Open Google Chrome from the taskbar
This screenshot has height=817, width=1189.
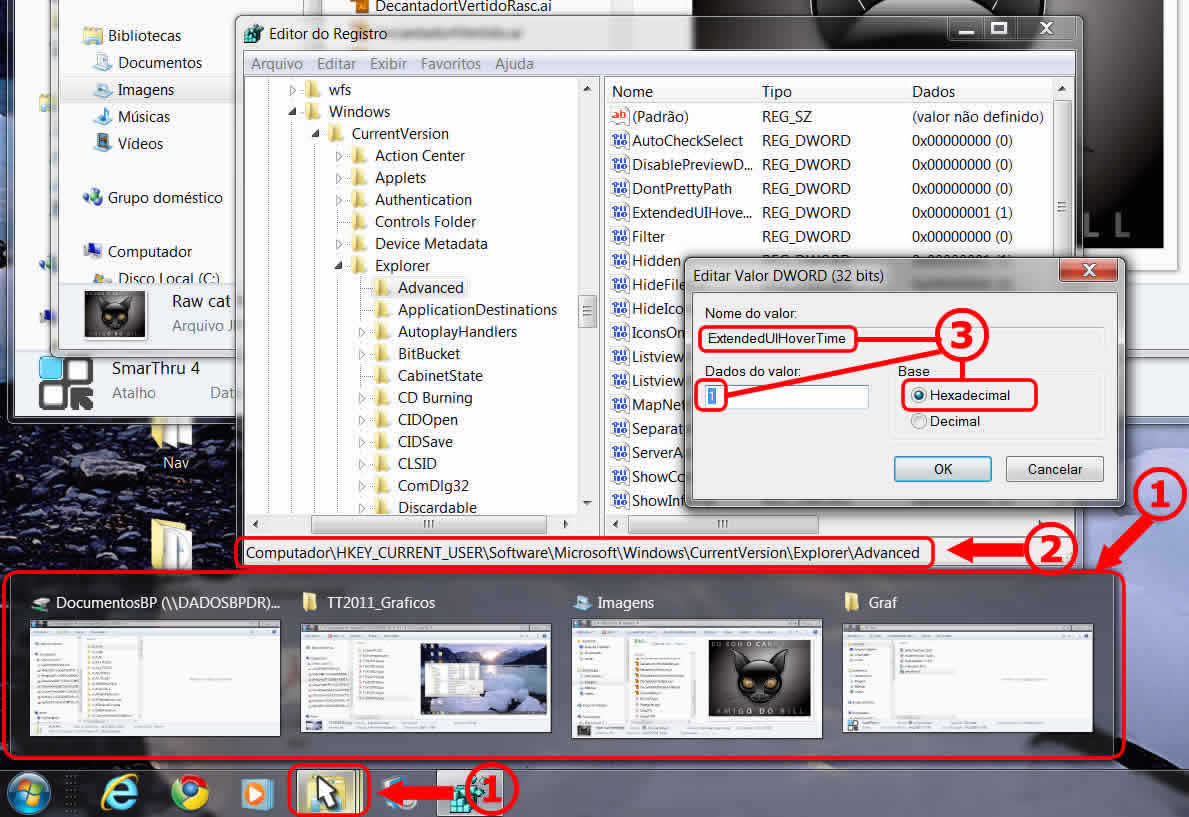(x=190, y=793)
